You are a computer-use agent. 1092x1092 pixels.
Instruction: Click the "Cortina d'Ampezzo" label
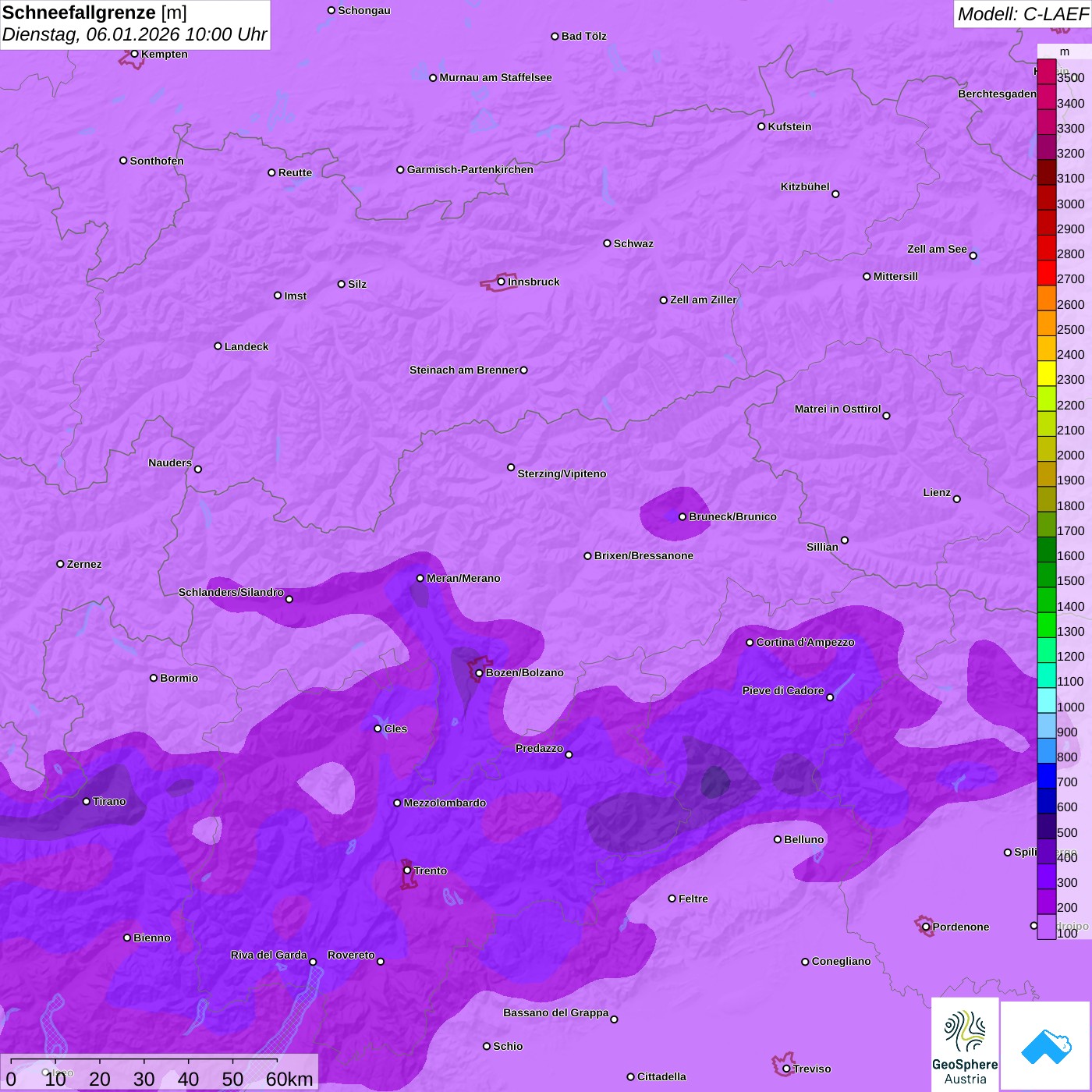point(806,642)
